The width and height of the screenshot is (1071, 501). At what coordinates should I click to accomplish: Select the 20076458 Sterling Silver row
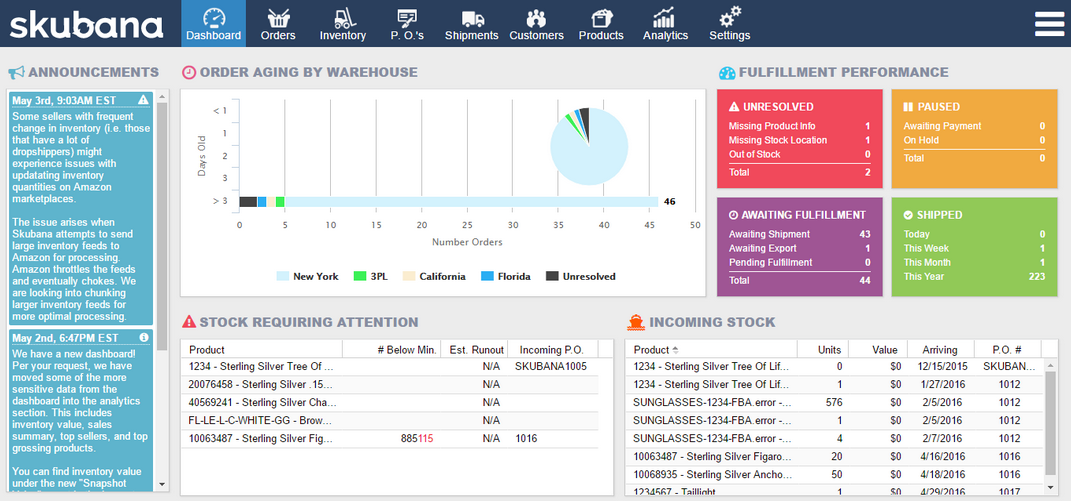pos(389,384)
